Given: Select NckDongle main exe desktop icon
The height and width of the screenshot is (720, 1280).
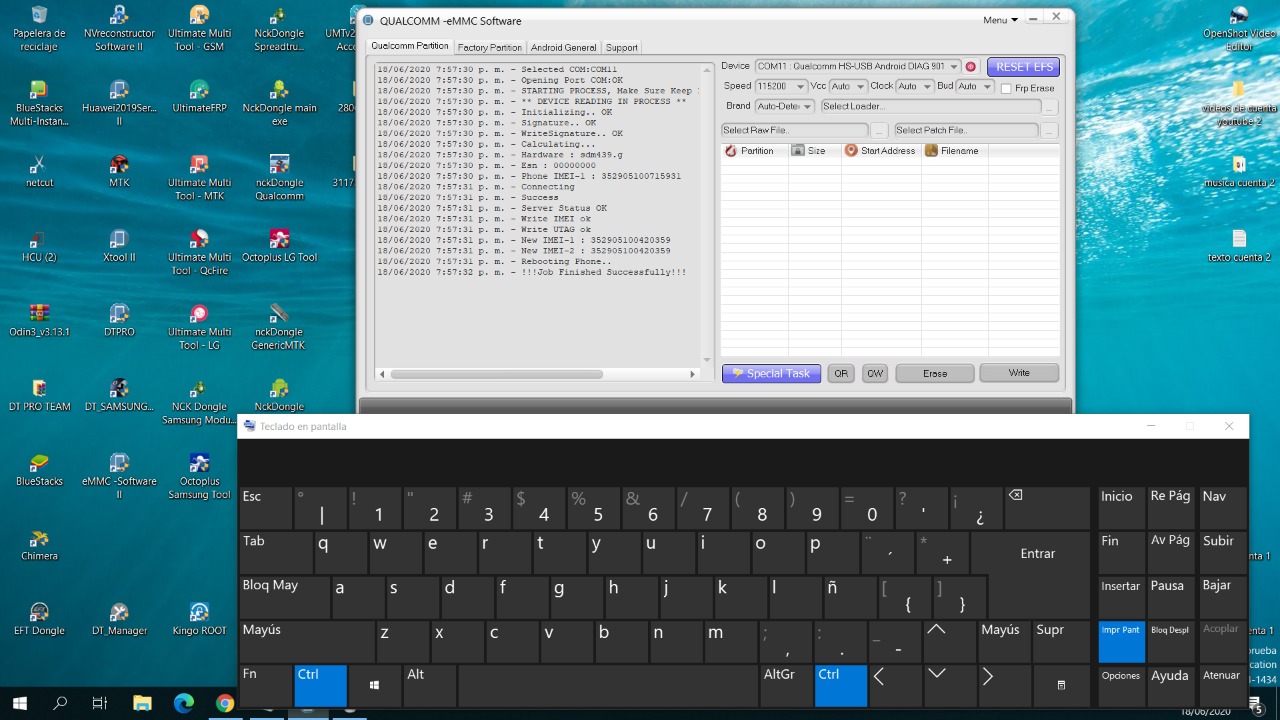Looking at the screenshot, I should click(279, 102).
